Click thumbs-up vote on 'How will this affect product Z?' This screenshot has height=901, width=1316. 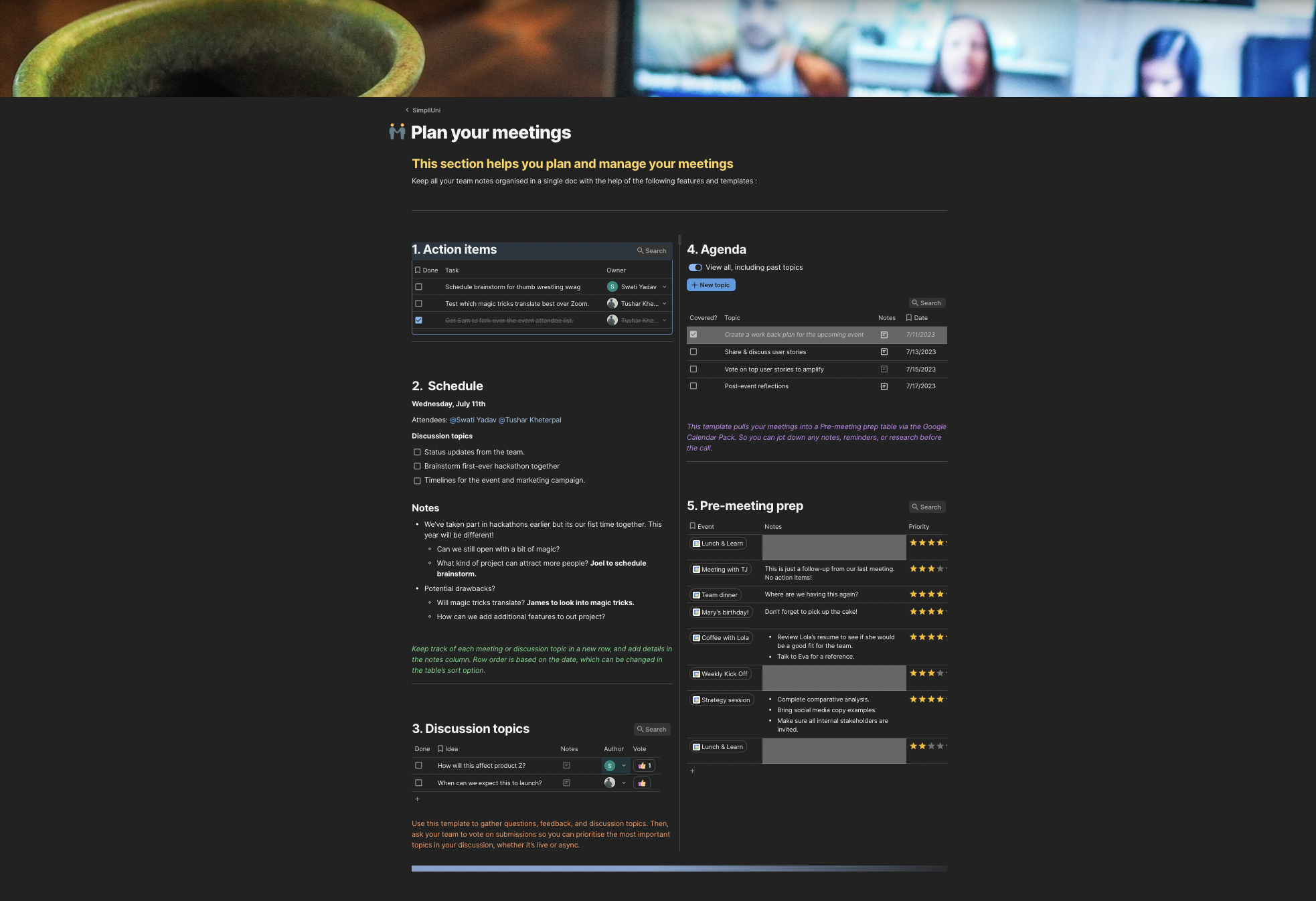pos(644,766)
